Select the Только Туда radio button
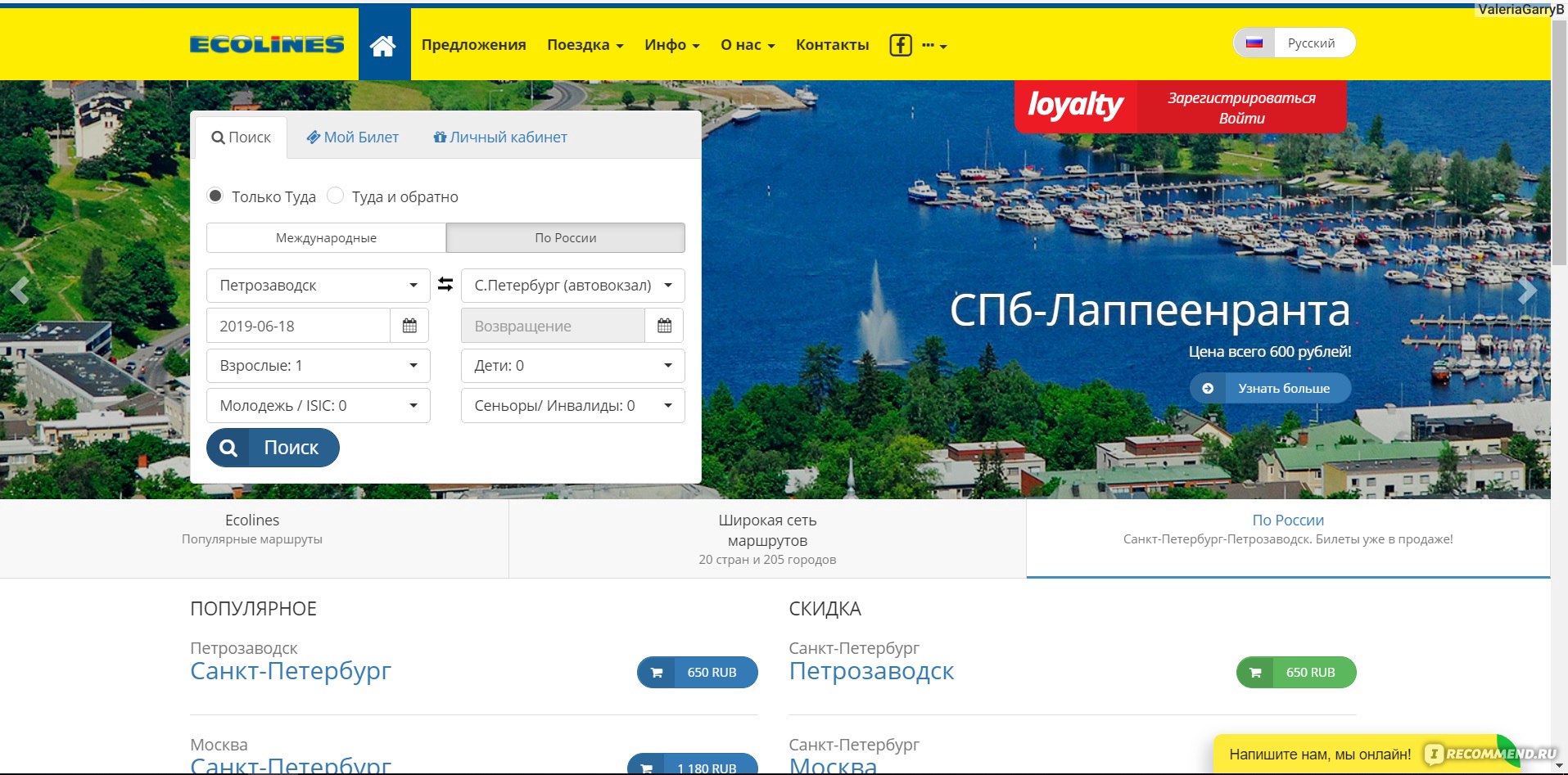This screenshot has height=775, width=1568. click(215, 196)
